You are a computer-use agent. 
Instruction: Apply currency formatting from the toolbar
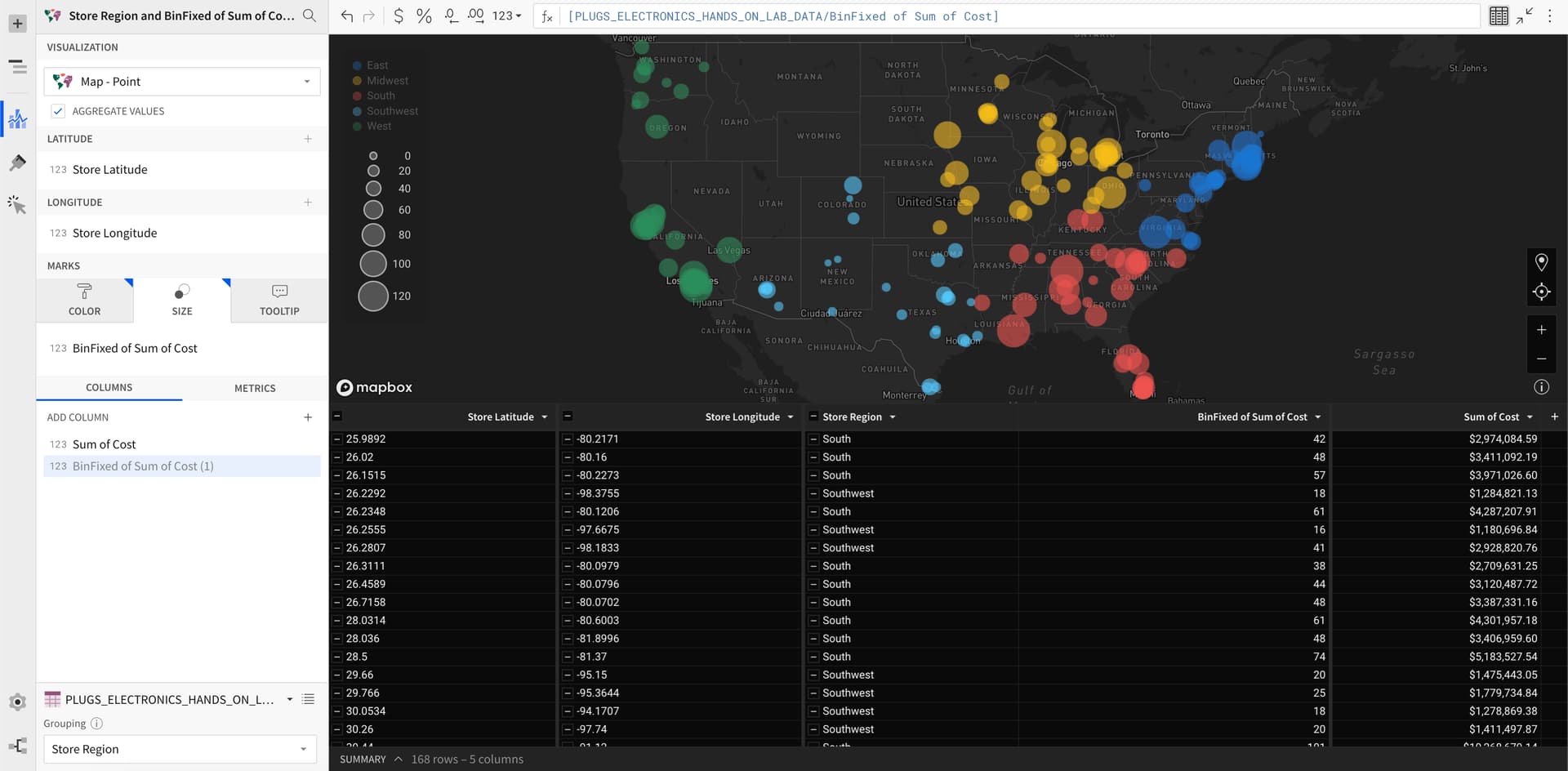tap(399, 15)
